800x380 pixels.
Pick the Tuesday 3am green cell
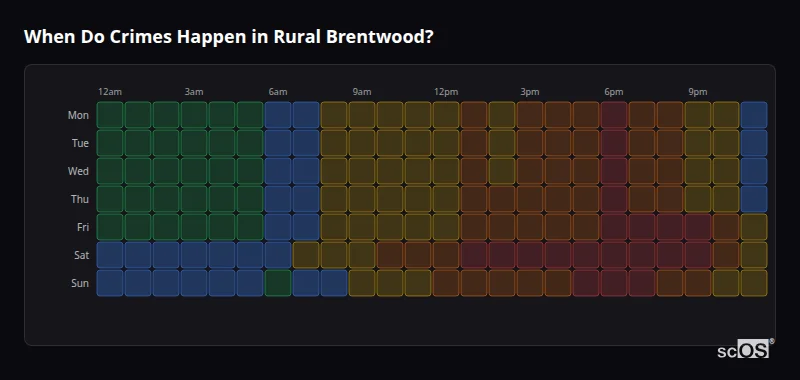coord(194,143)
